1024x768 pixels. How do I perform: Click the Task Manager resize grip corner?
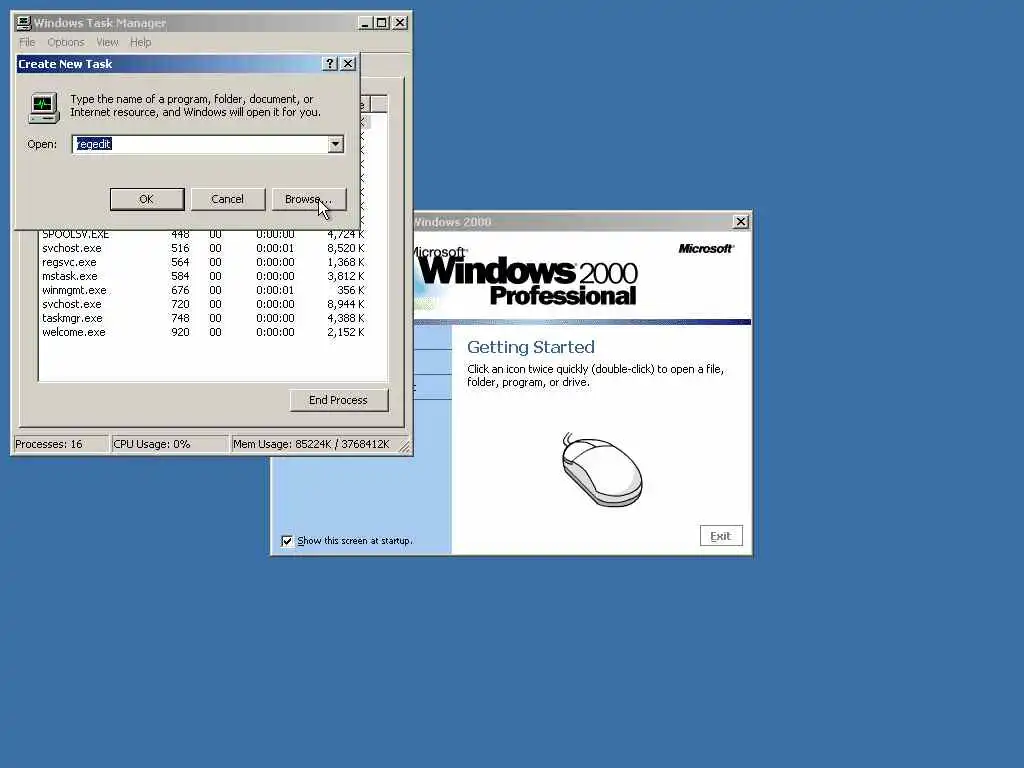click(404, 447)
